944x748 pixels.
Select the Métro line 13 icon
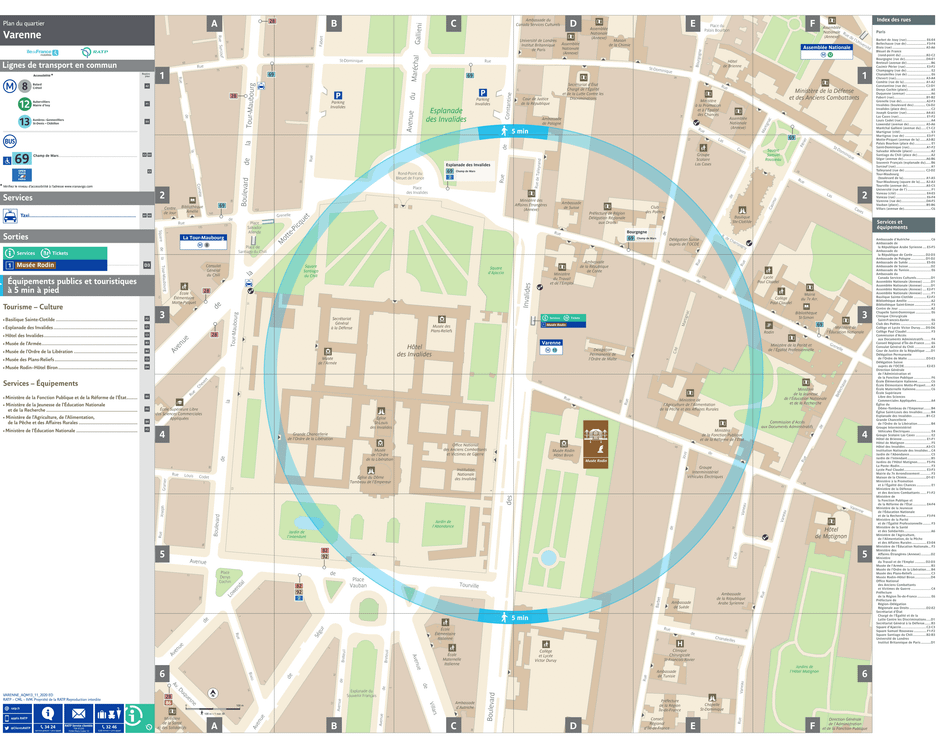coord(24,121)
